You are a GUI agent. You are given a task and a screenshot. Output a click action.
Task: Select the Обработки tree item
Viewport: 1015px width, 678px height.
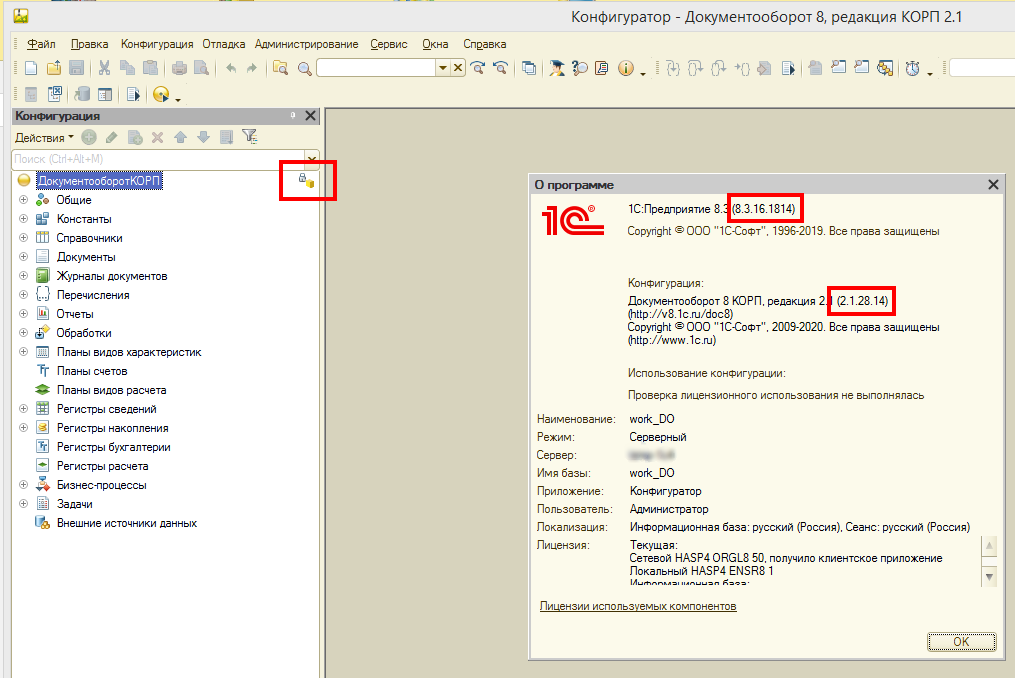84,333
